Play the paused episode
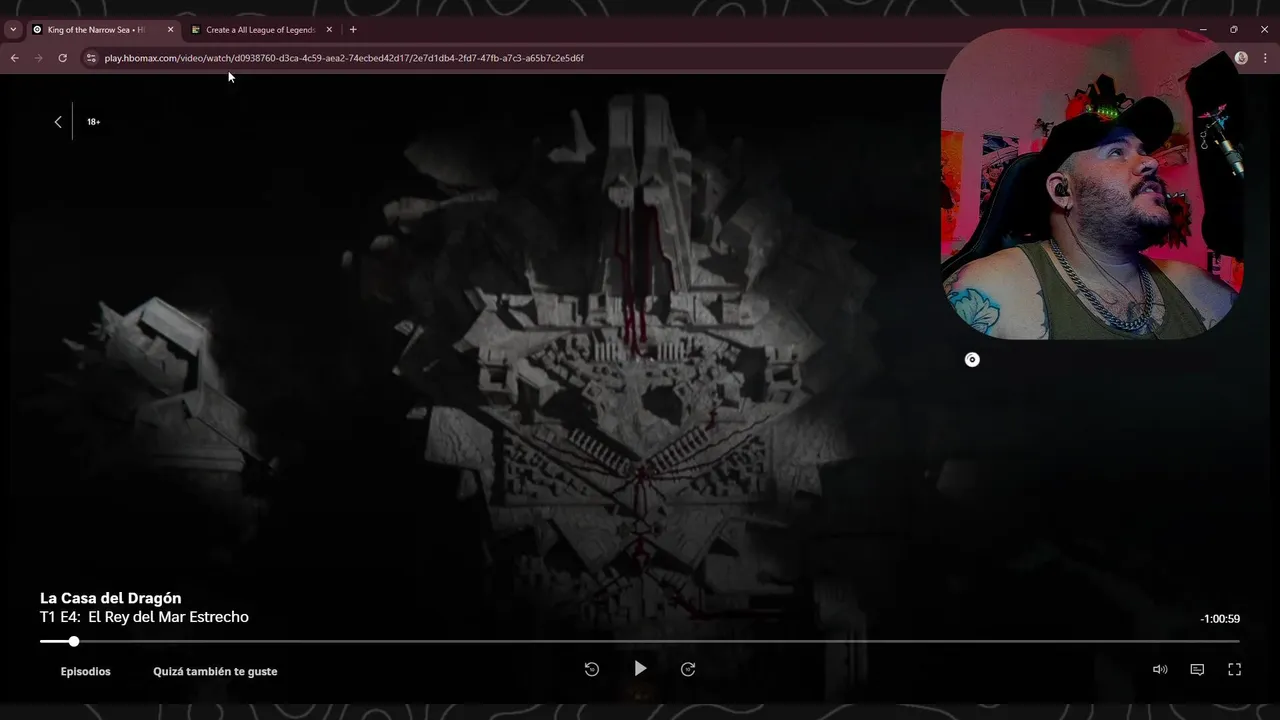 coord(640,669)
